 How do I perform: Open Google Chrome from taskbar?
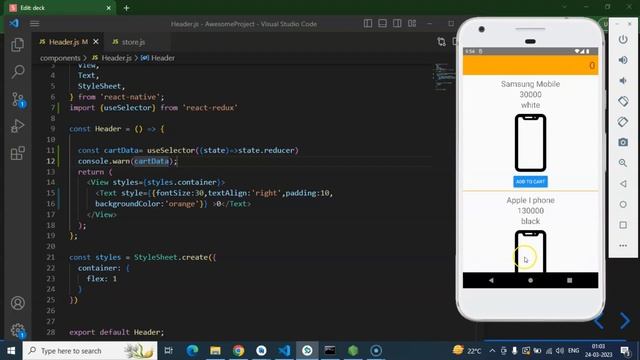[x=238, y=351]
